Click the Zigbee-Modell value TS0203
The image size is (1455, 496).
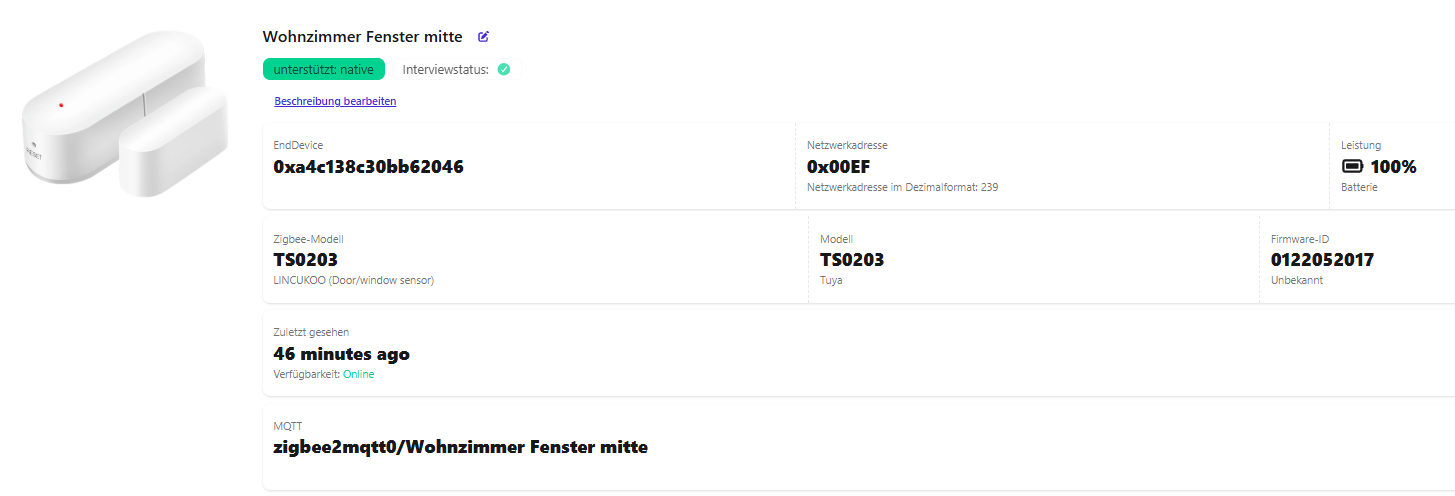point(305,260)
